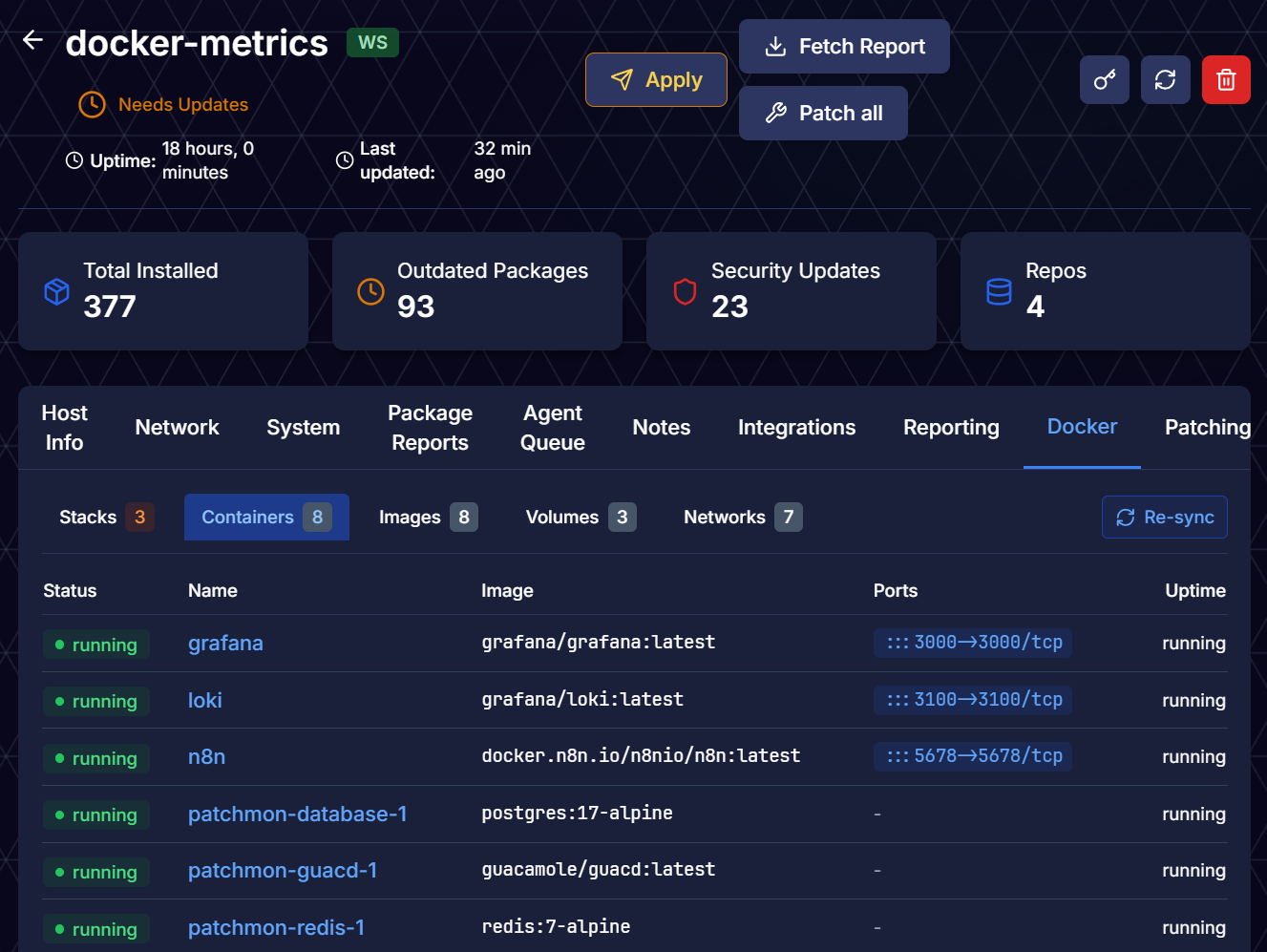Switch to the Network tab
Screen dimensions: 1267x952
[177, 428]
